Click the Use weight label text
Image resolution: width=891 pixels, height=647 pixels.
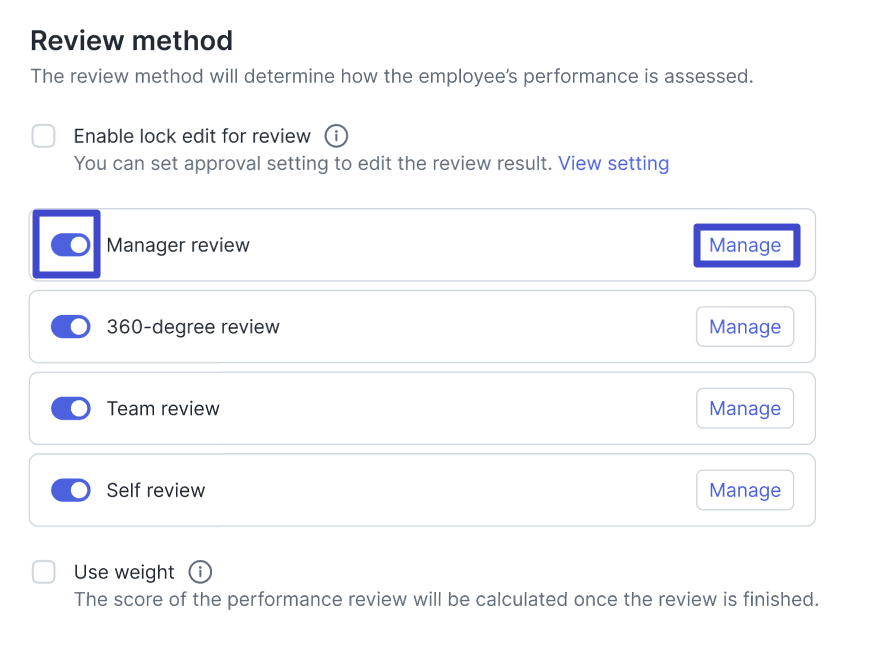coord(124,572)
